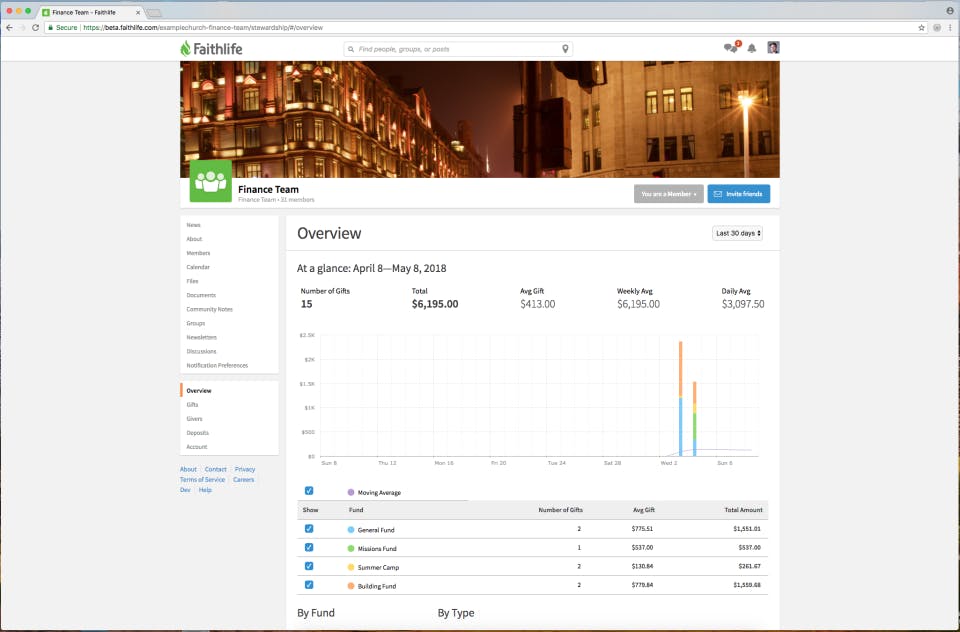Screen dimensions: 960x632
Task: Click the Finance Team group name
Action: coord(268,190)
